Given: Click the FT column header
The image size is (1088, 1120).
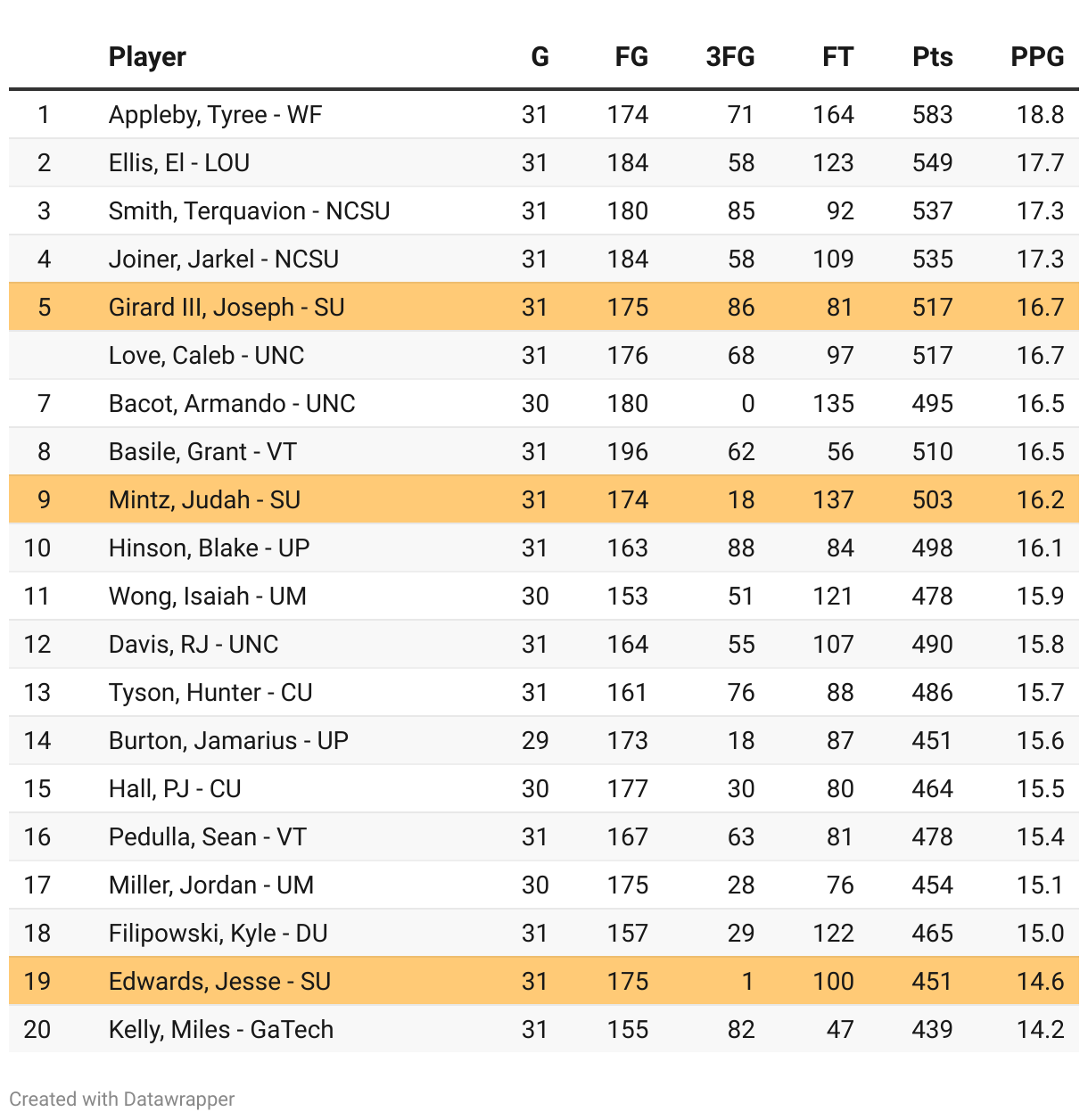Looking at the screenshot, I should pos(837,57).
